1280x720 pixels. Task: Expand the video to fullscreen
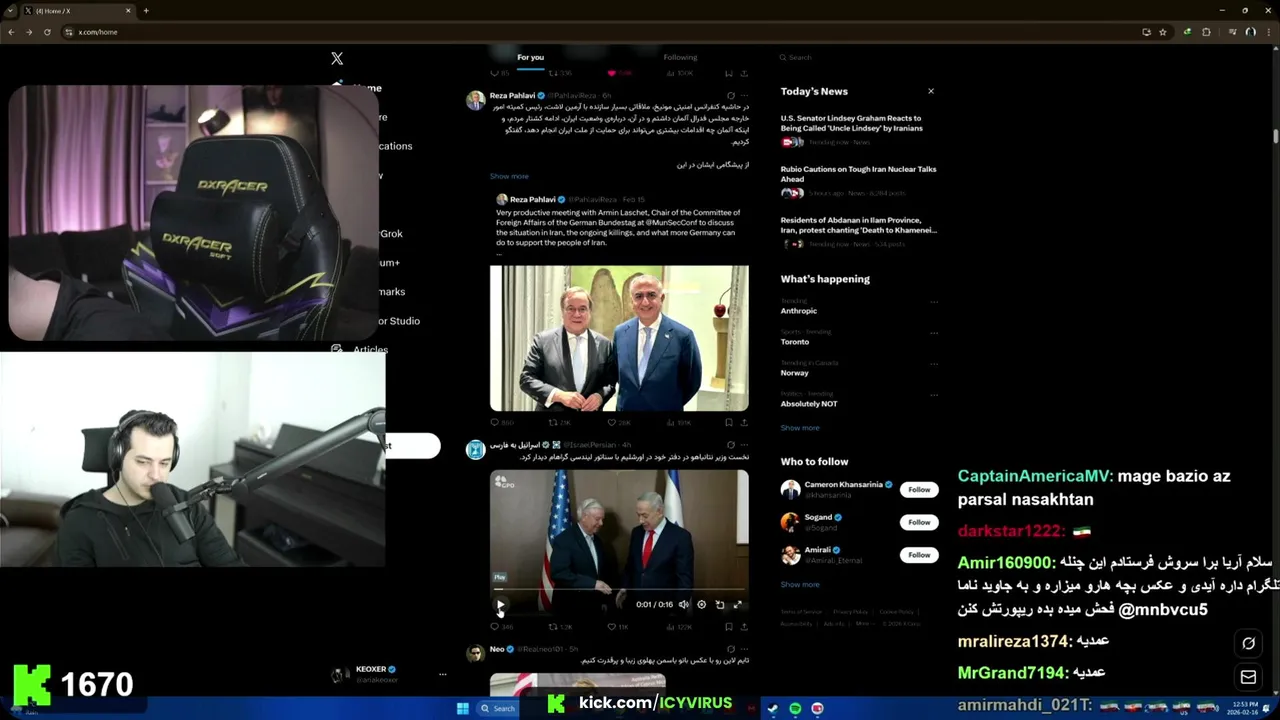pos(738,604)
